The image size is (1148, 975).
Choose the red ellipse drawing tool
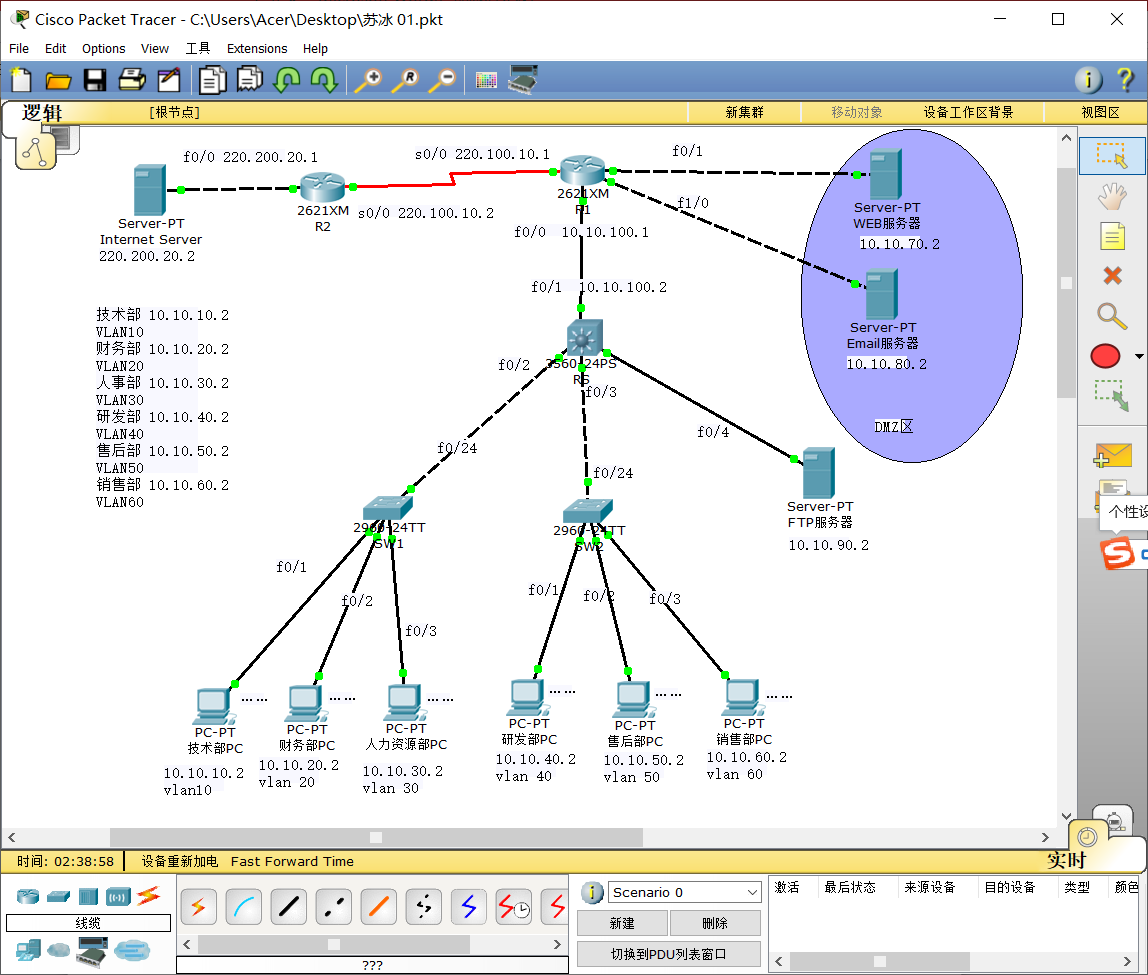click(x=1106, y=356)
